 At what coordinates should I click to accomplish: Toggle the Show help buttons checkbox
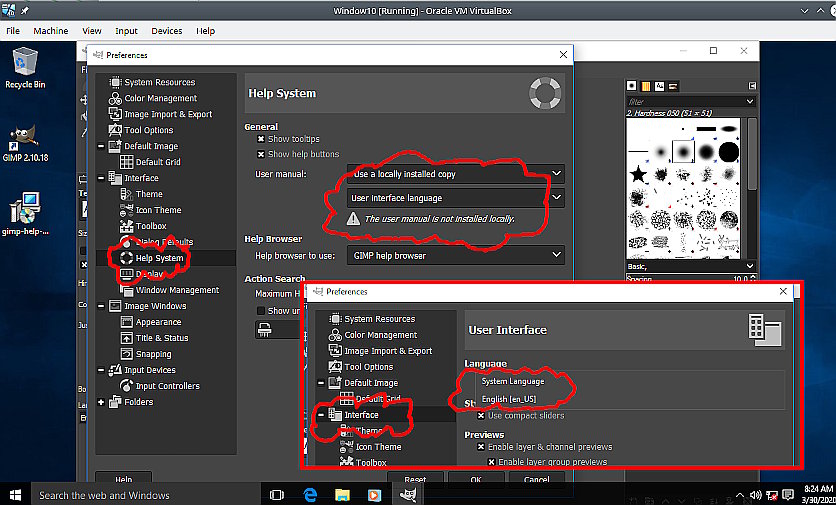261,154
